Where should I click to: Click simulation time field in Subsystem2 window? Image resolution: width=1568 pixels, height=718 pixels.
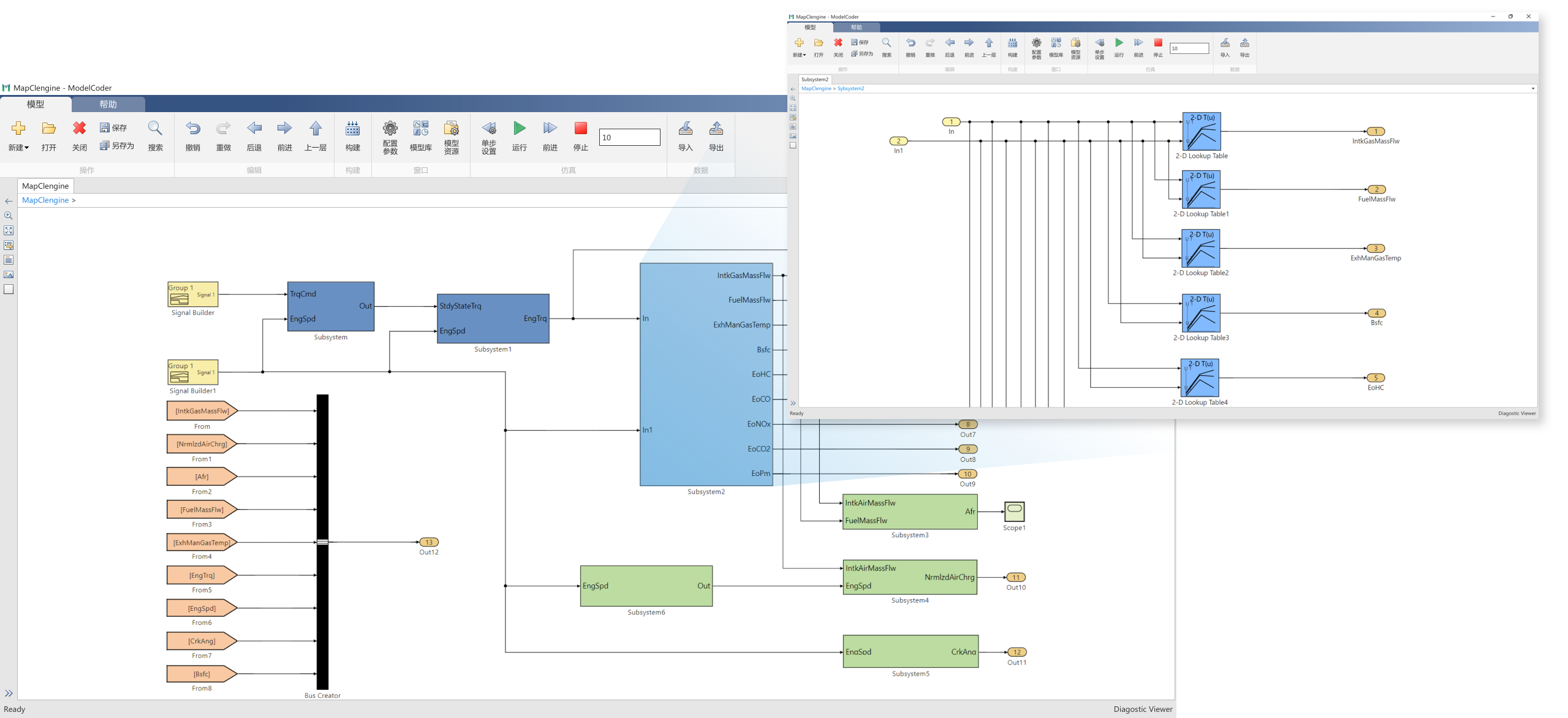coord(1189,48)
